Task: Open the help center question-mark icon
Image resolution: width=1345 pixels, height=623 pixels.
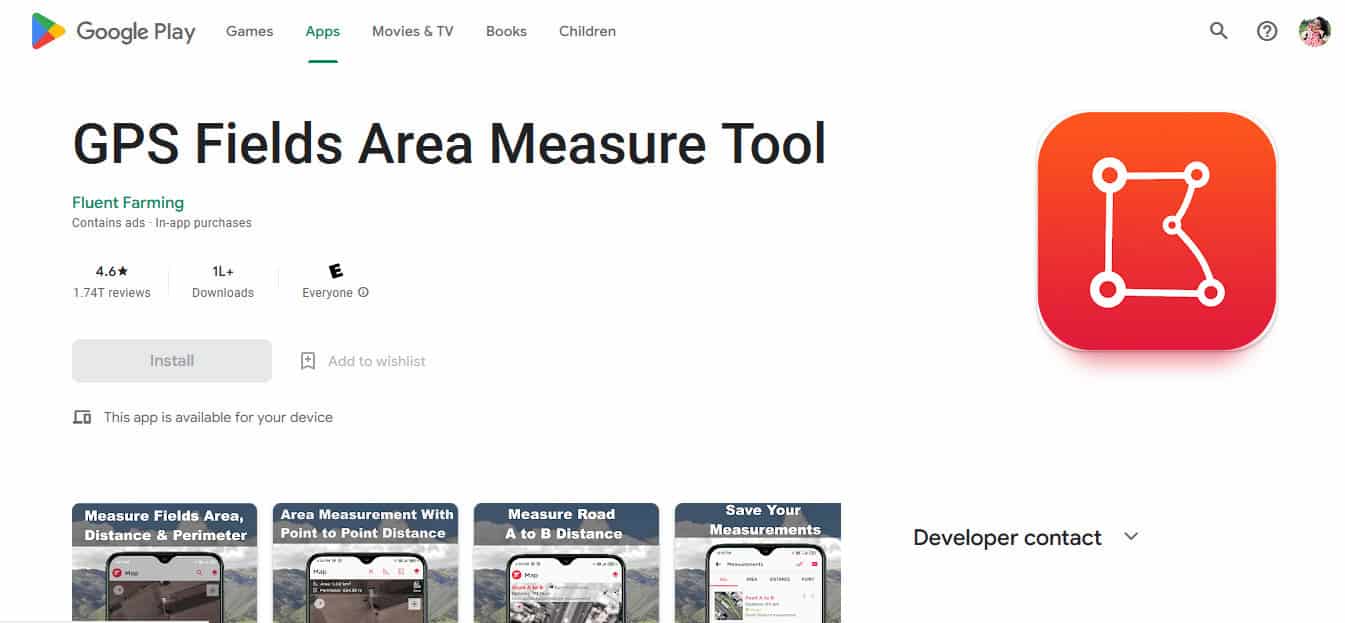Action: pyautogui.click(x=1267, y=31)
